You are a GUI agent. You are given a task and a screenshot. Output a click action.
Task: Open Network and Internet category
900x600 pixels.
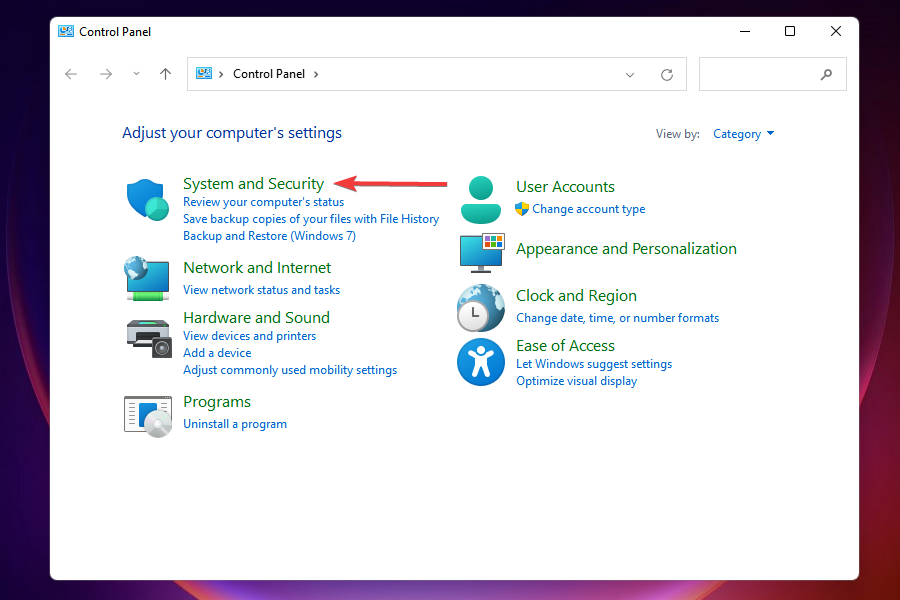(257, 268)
